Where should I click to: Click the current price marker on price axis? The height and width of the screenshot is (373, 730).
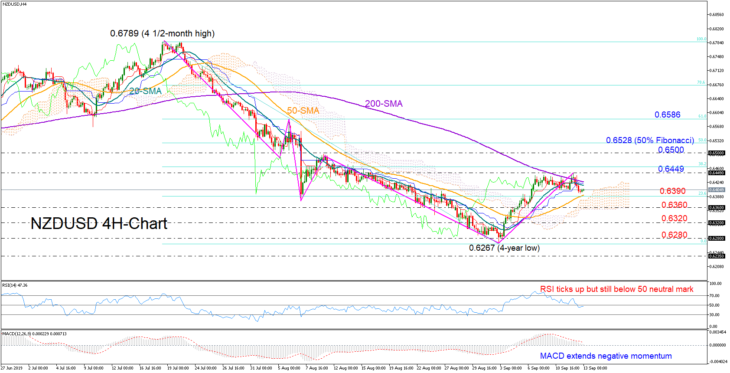coord(715,190)
